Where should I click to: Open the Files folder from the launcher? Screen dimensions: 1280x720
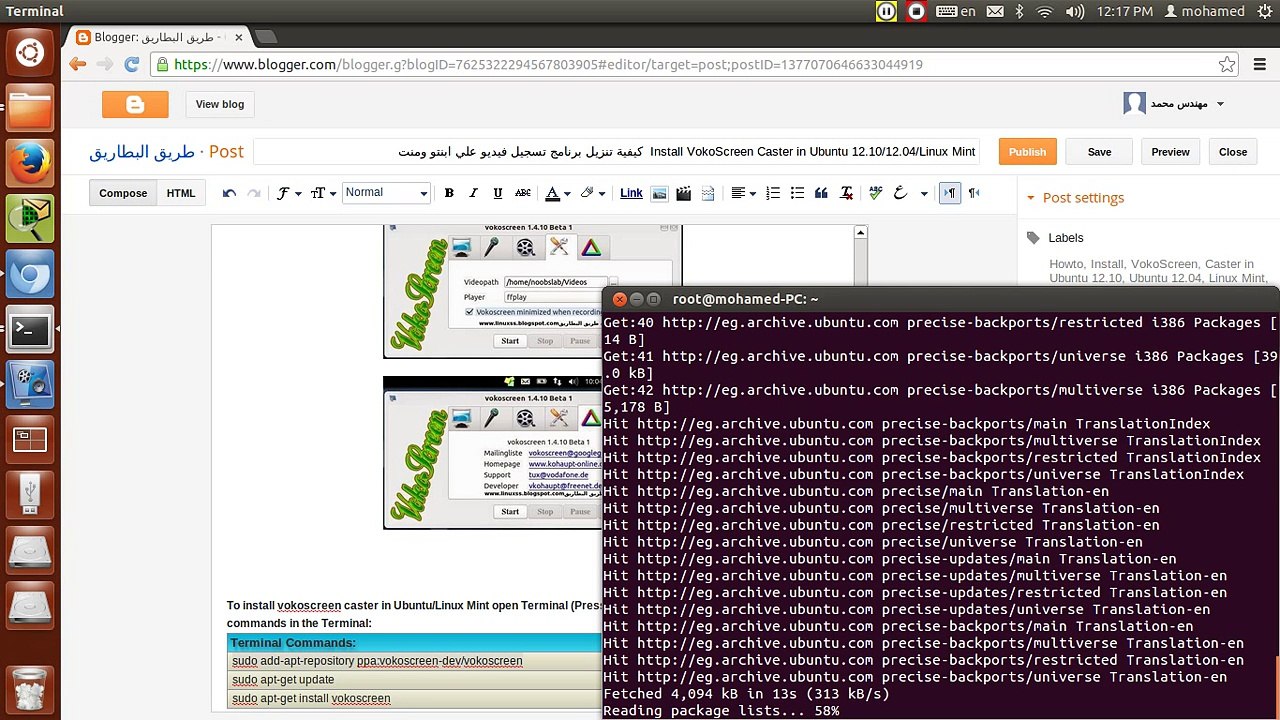pyautogui.click(x=30, y=109)
